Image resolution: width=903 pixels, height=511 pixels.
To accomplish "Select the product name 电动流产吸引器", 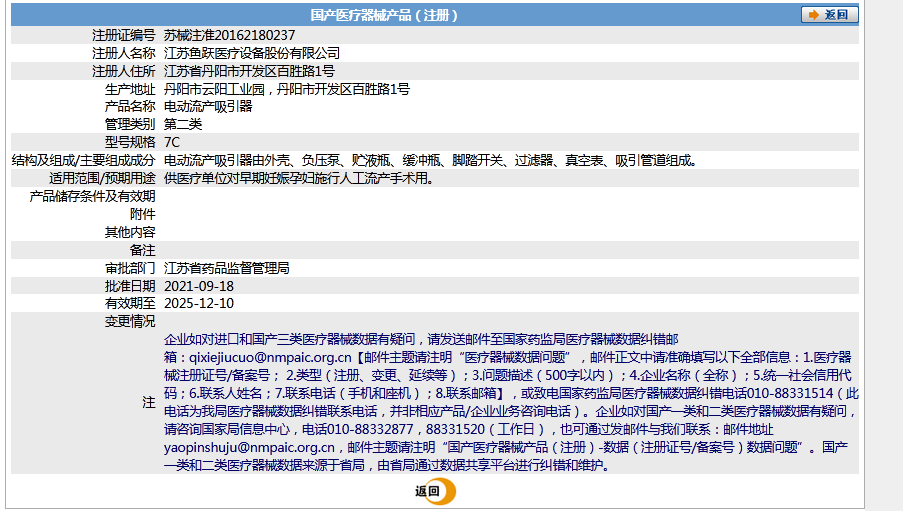I will click(208, 107).
